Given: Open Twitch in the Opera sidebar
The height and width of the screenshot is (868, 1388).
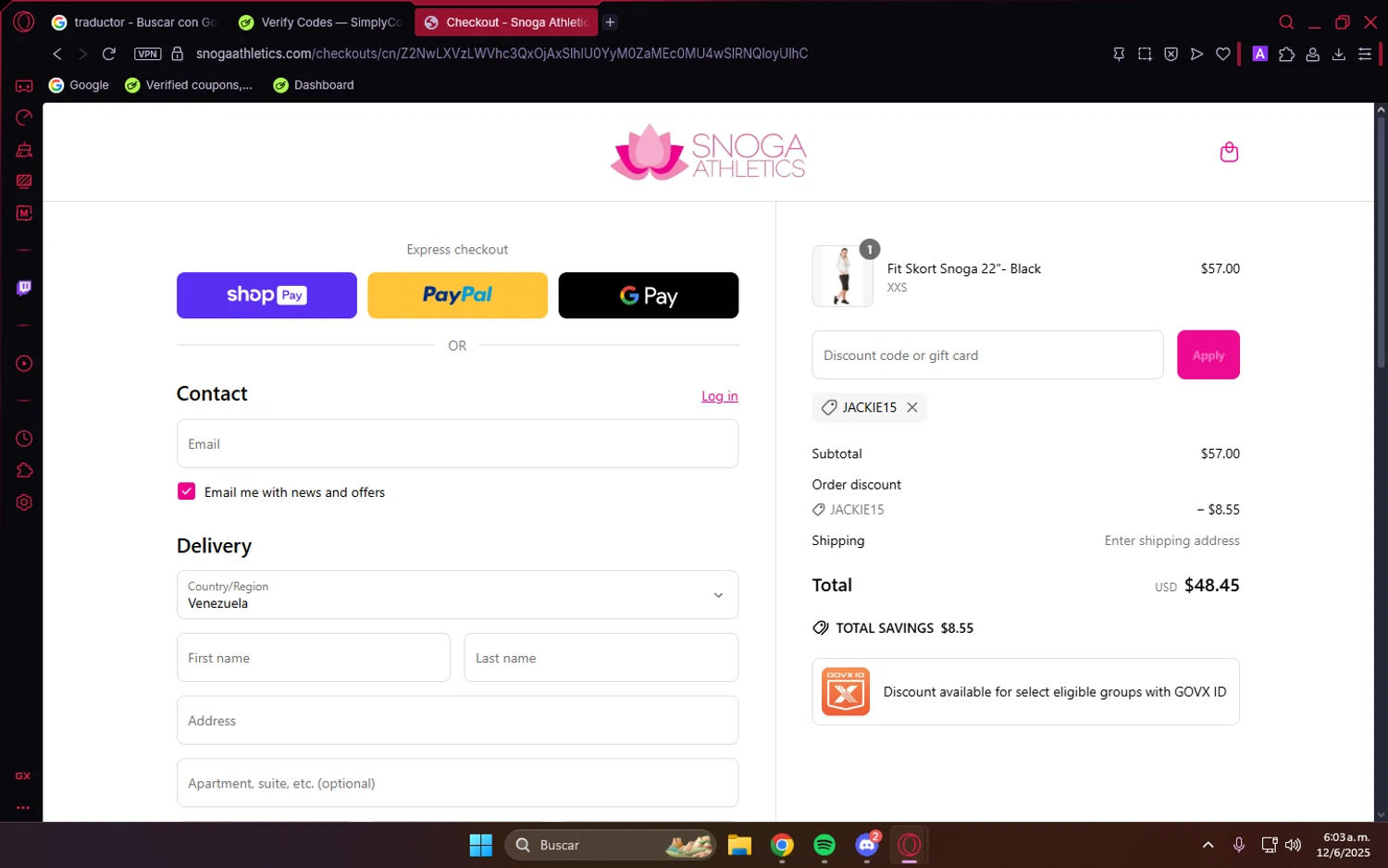Looking at the screenshot, I should tap(24, 288).
